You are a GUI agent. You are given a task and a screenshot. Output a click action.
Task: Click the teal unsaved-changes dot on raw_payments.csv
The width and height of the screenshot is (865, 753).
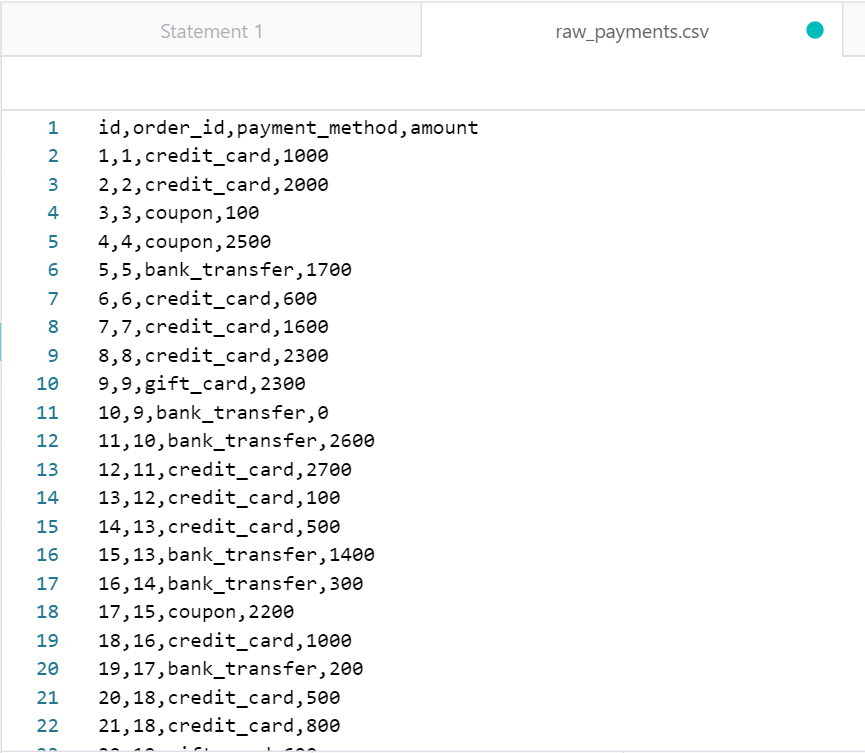[x=814, y=31]
